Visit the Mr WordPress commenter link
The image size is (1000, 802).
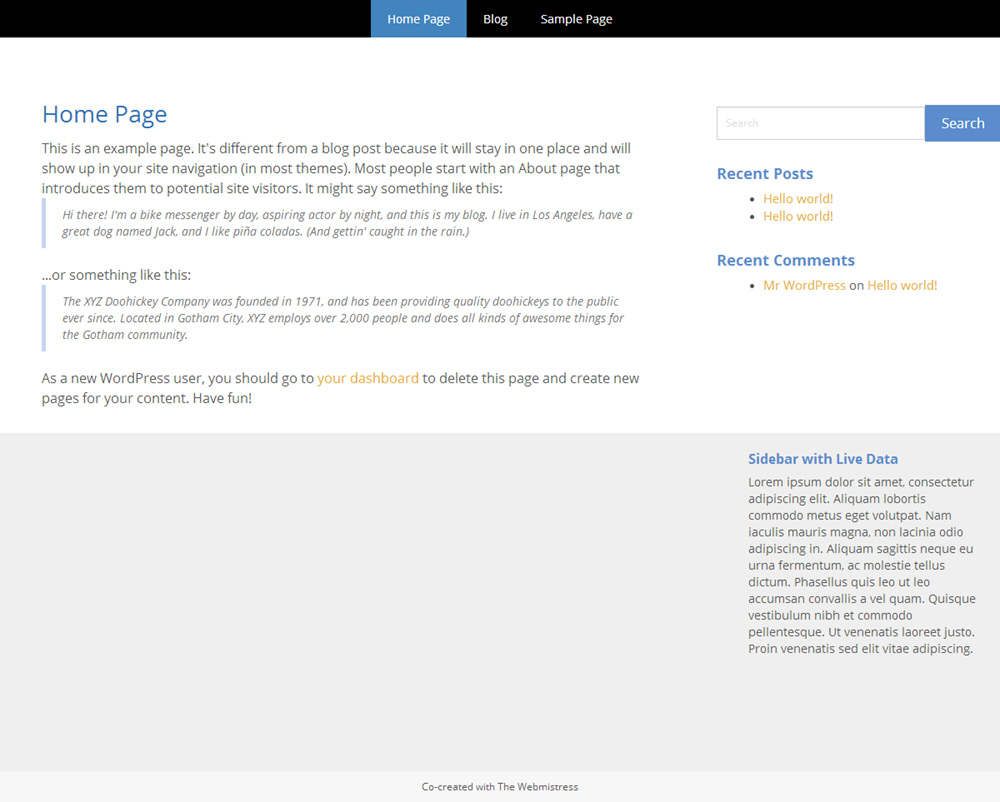click(804, 285)
